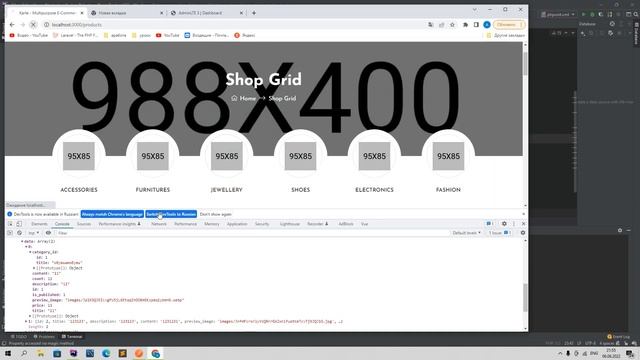Collapse the category_id object node
Viewport: 640px width, 360px height.
30,252
